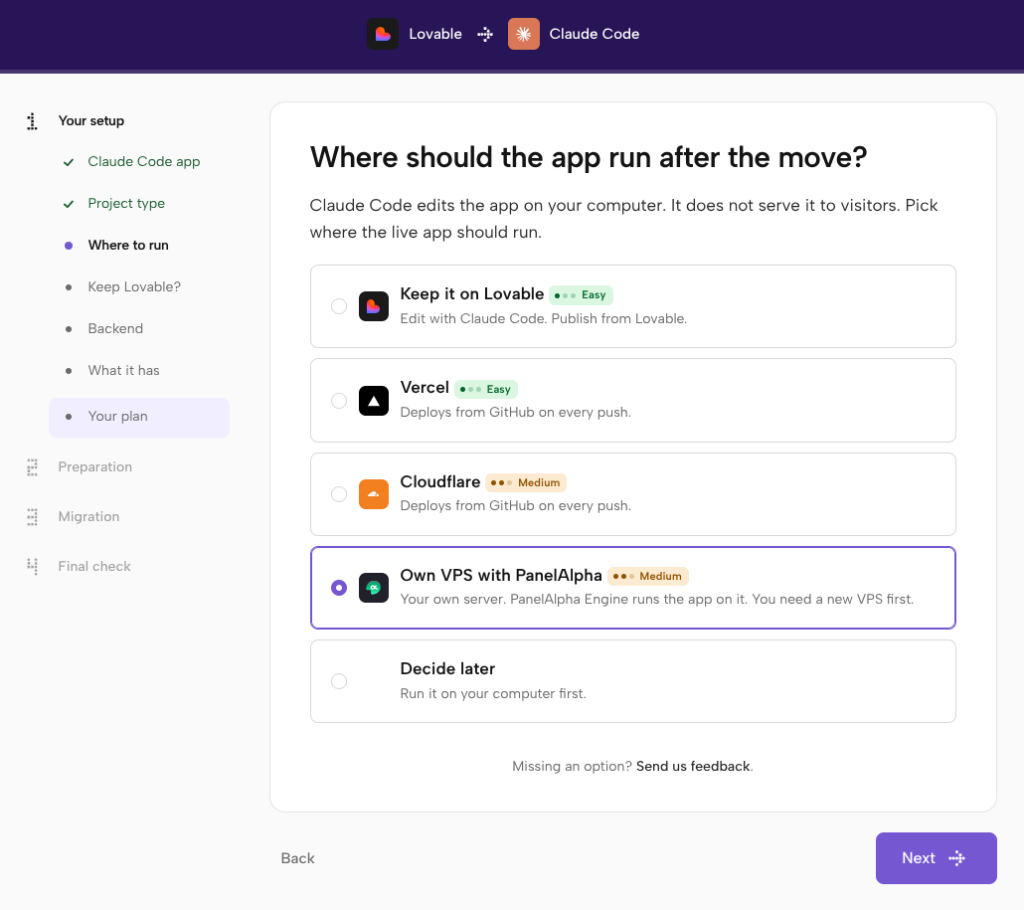
Task: Go to the Claude Code app step
Action: (x=144, y=161)
